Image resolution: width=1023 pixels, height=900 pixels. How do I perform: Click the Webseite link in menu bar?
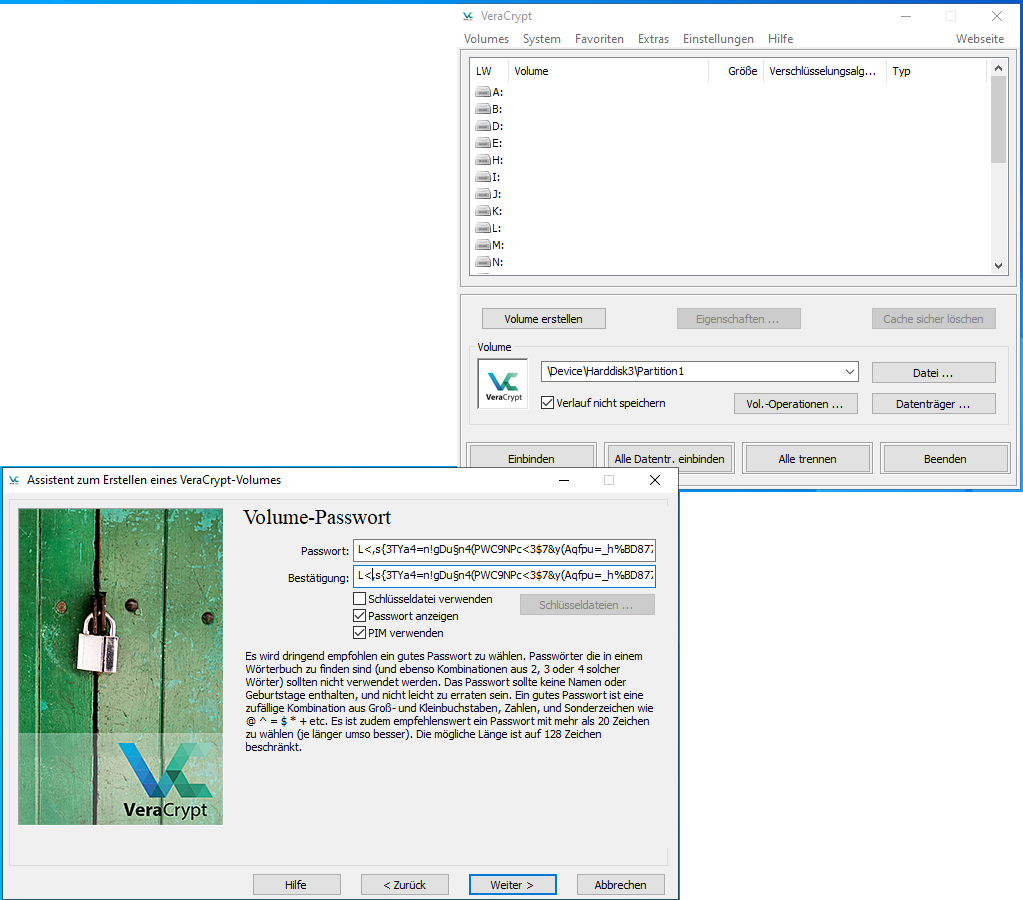coord(980,39)
